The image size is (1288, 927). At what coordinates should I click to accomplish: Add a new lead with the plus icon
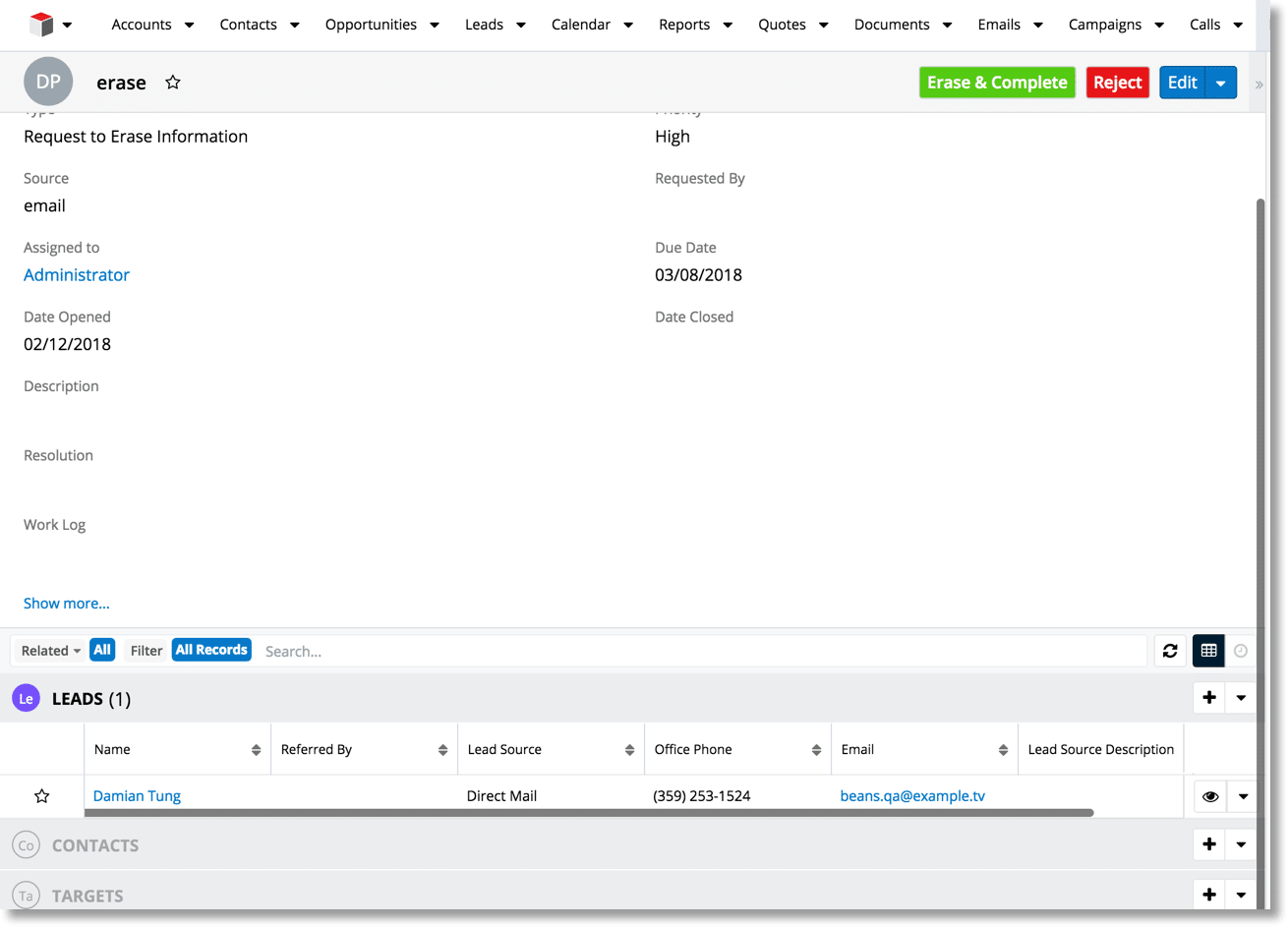[x=1208, y=697]
